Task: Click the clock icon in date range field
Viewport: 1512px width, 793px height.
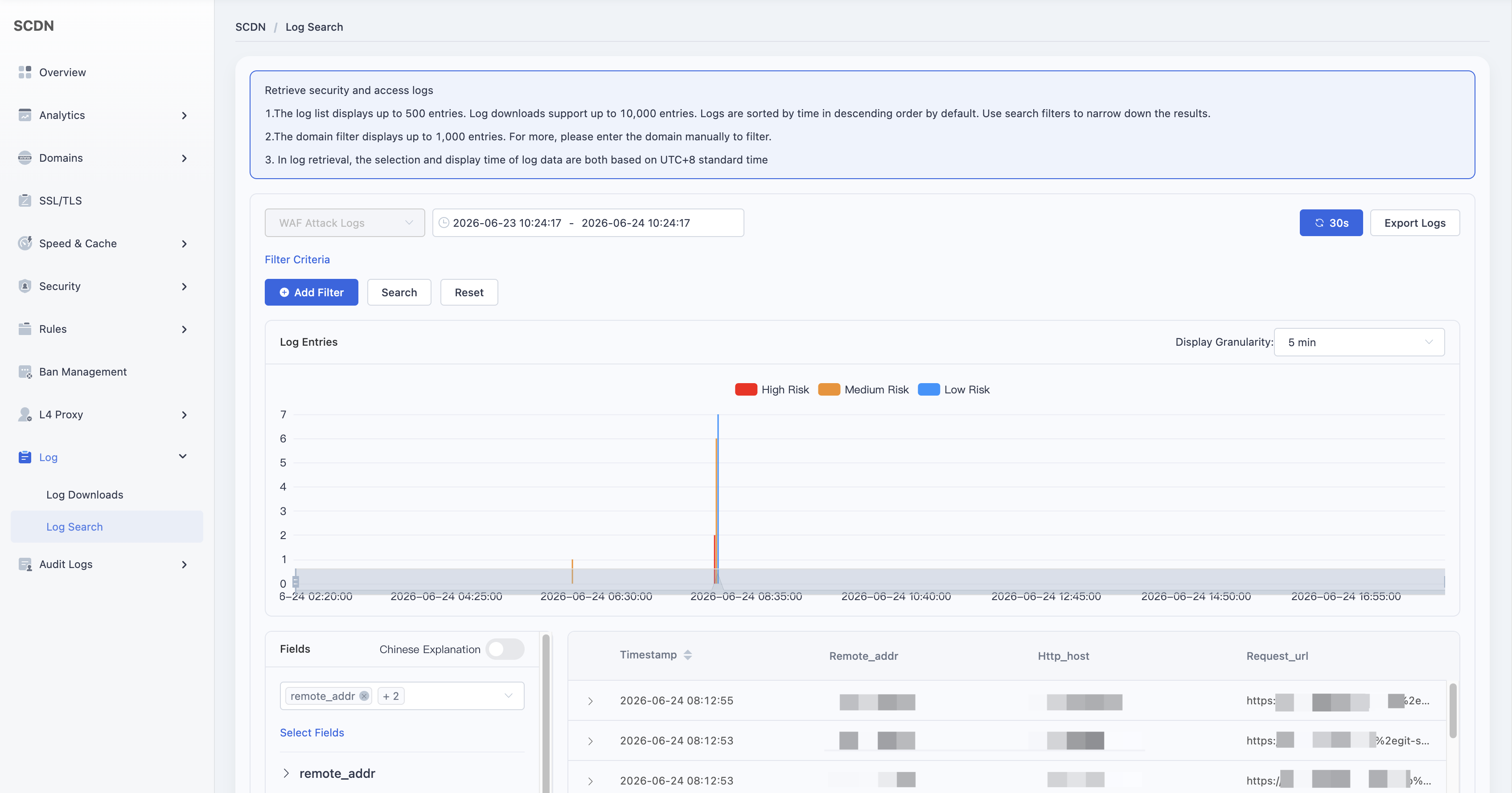Action: (x=444, y=223)
